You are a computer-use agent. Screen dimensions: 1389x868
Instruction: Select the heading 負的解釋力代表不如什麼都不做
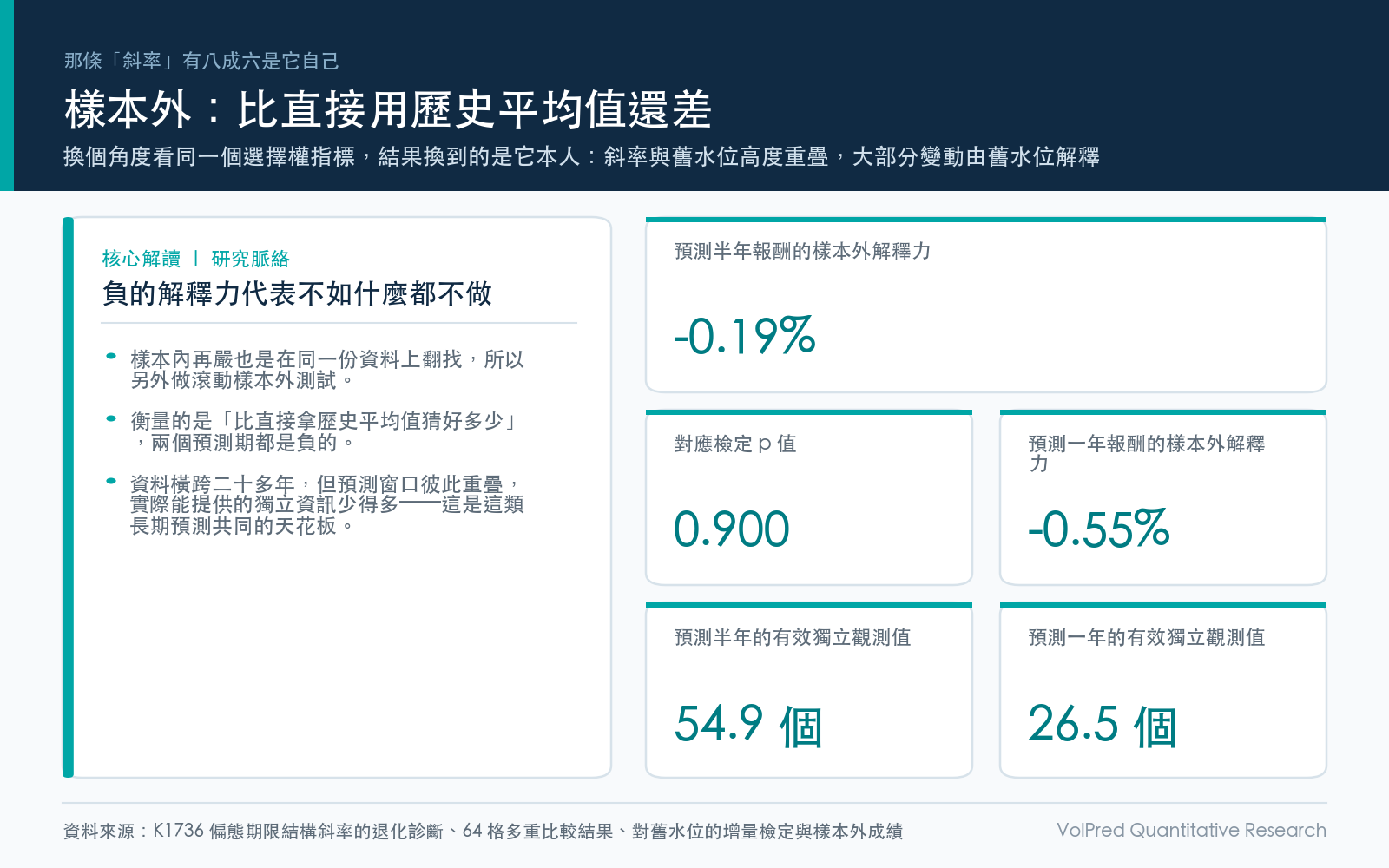(x=297, y=293)
